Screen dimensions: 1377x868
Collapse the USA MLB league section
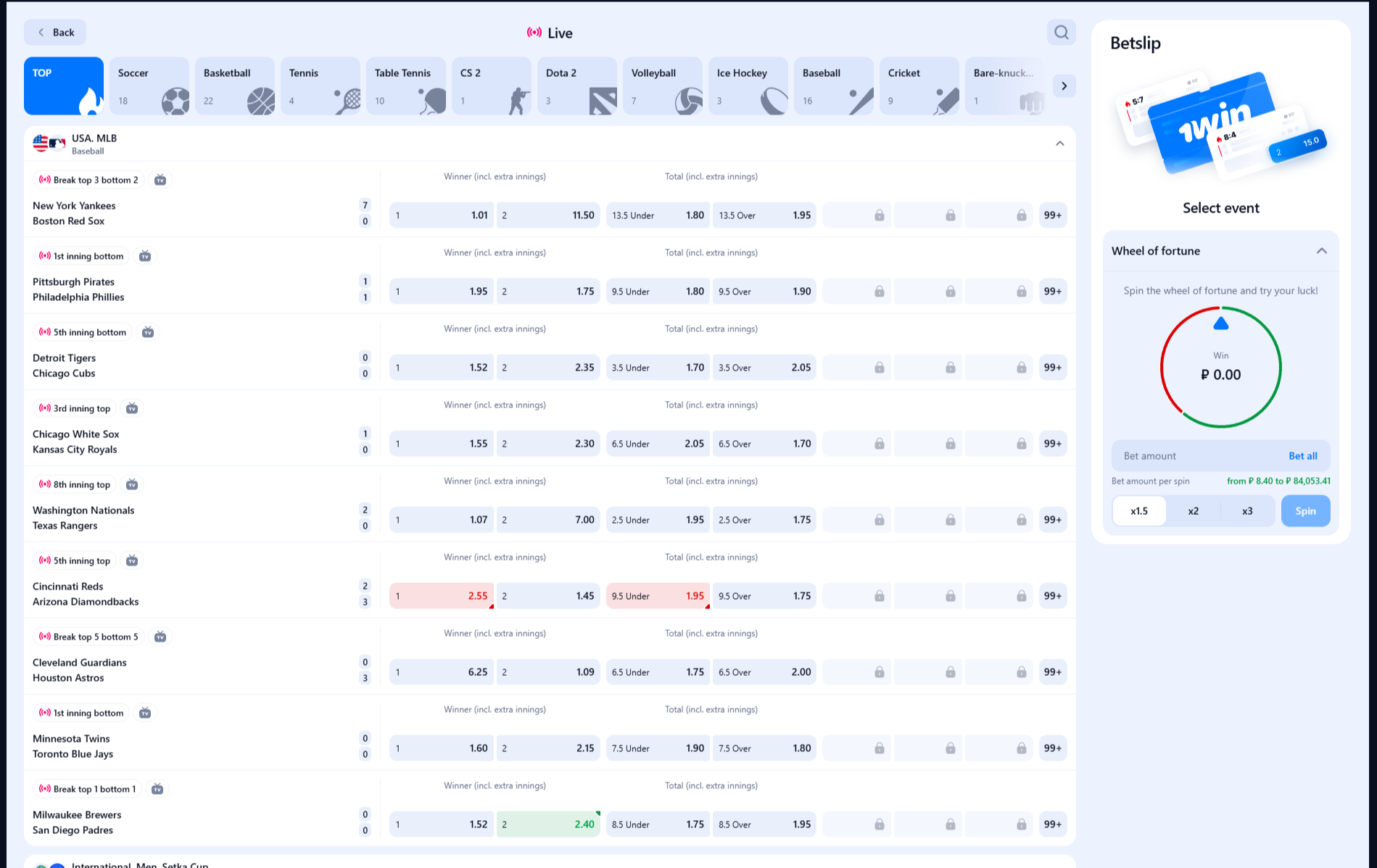[1059, 144]
